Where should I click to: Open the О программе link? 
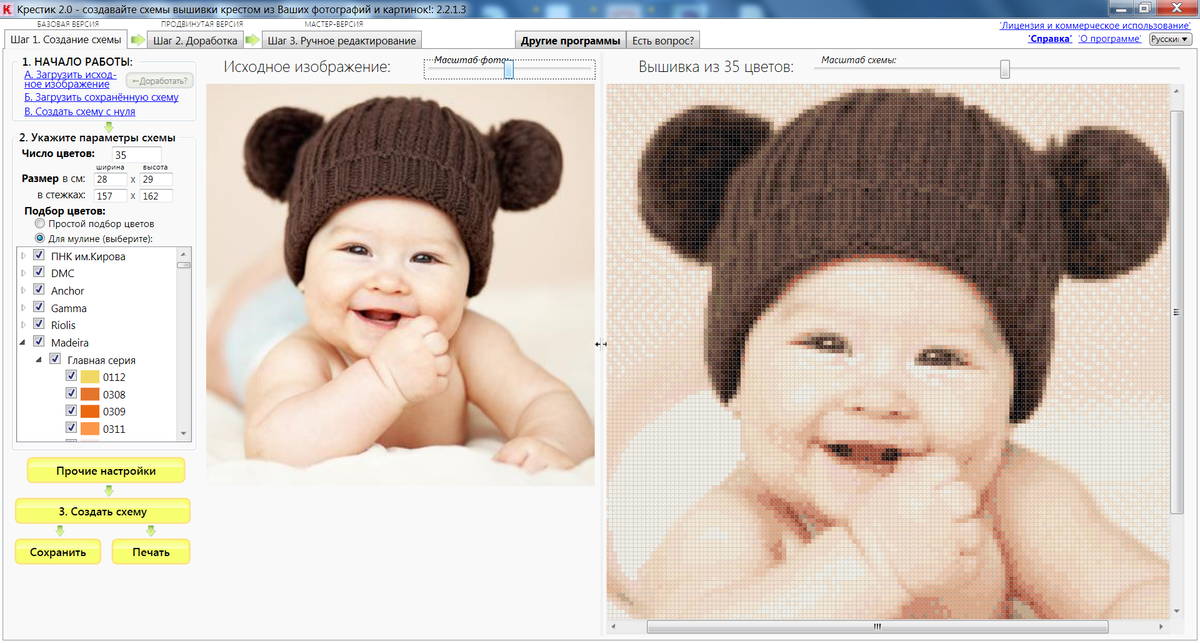pyautogui.click(x=1109, y=38)
